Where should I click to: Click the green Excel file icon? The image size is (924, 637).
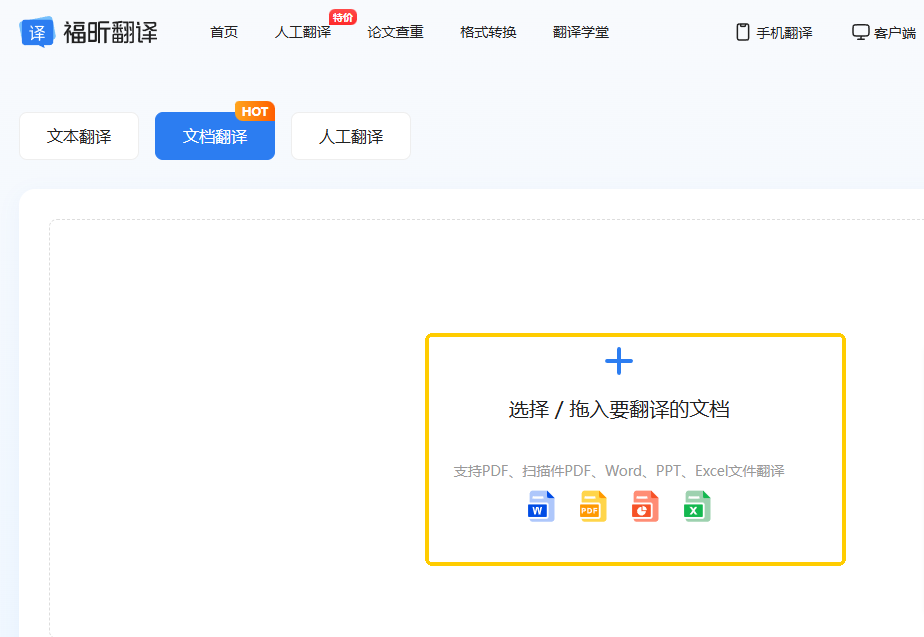tap(697, 507)
